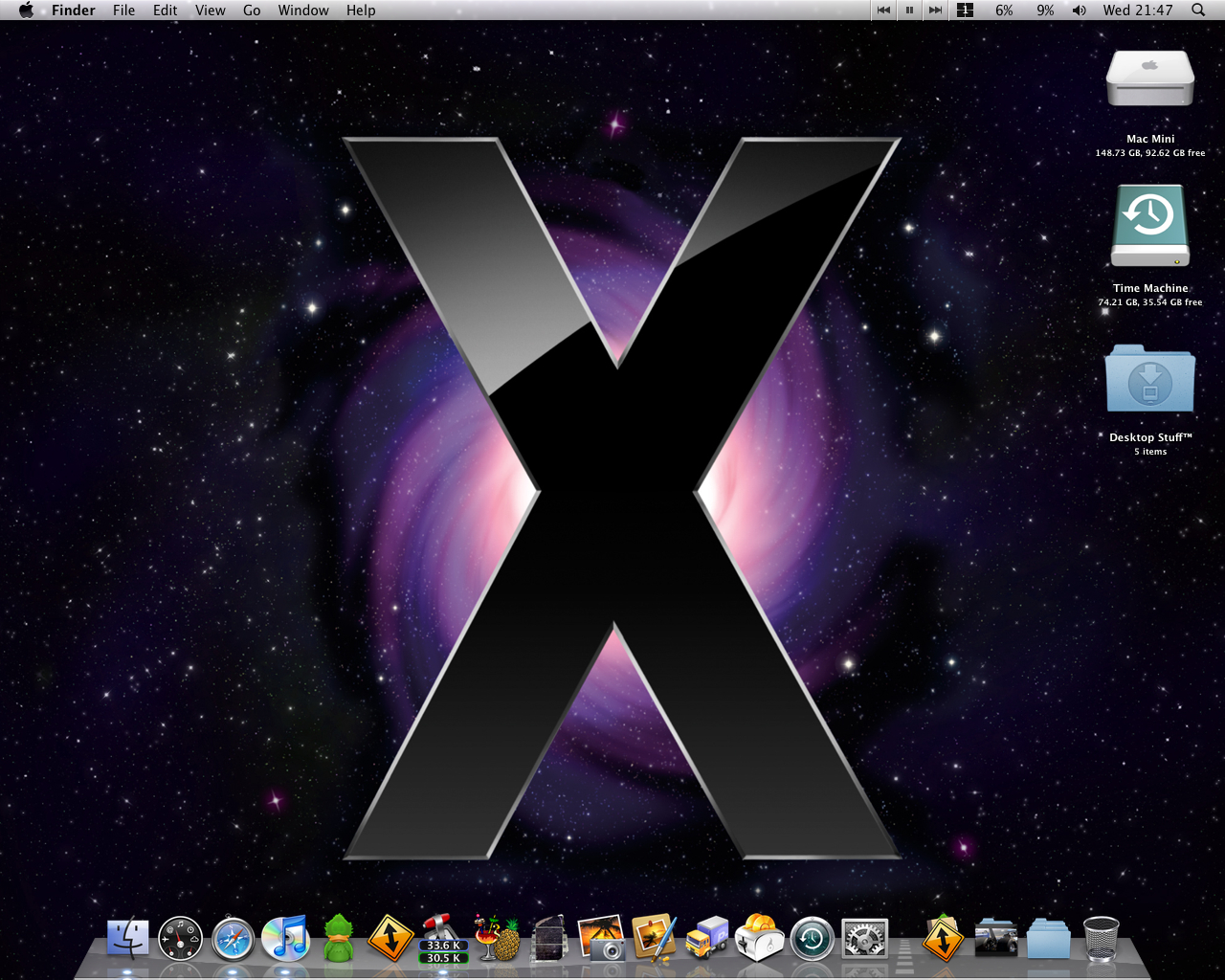Open the car photo folder stack

coord(995,939)
